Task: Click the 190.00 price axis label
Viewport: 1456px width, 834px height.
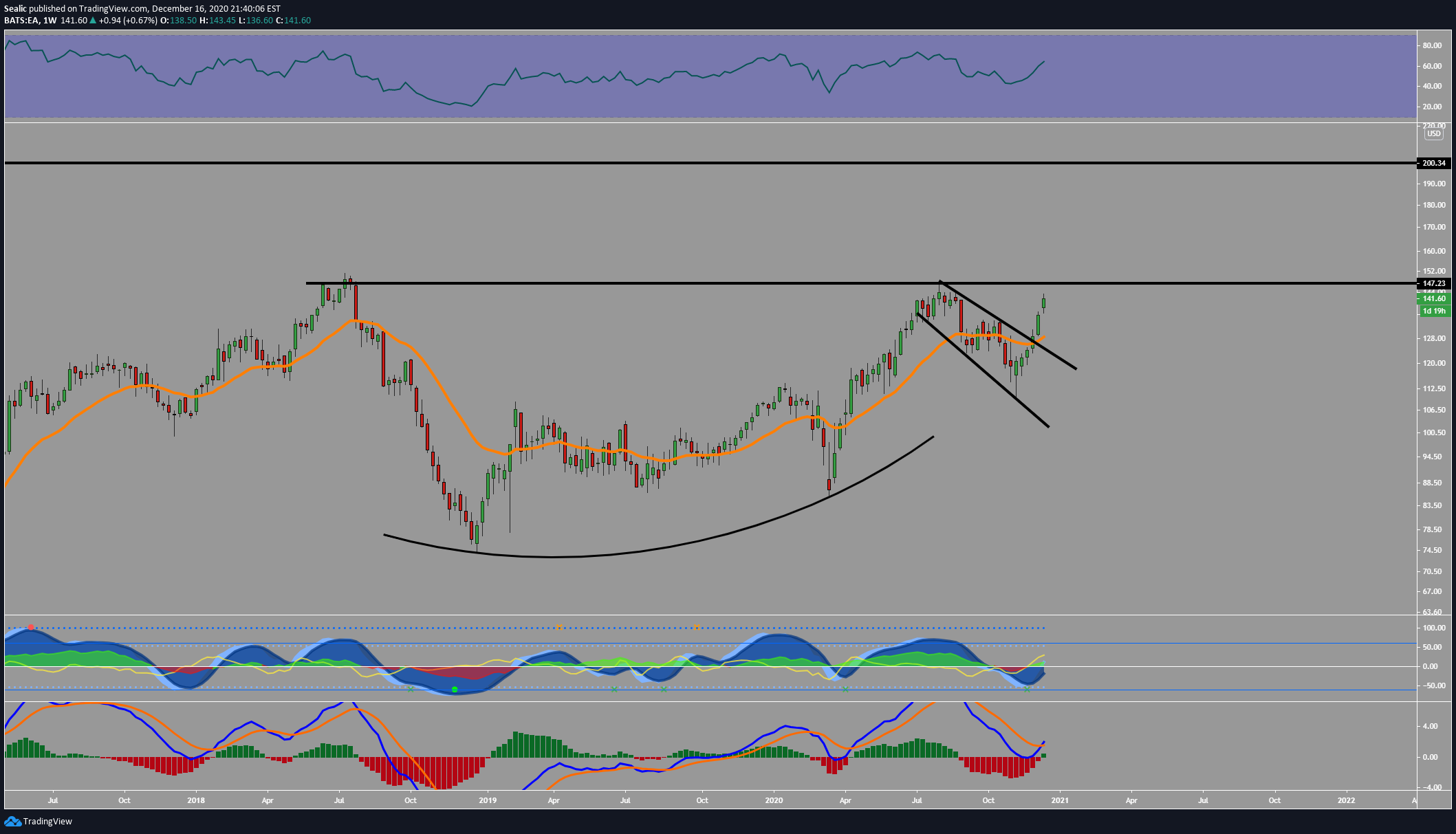Action: point(1434,184)
